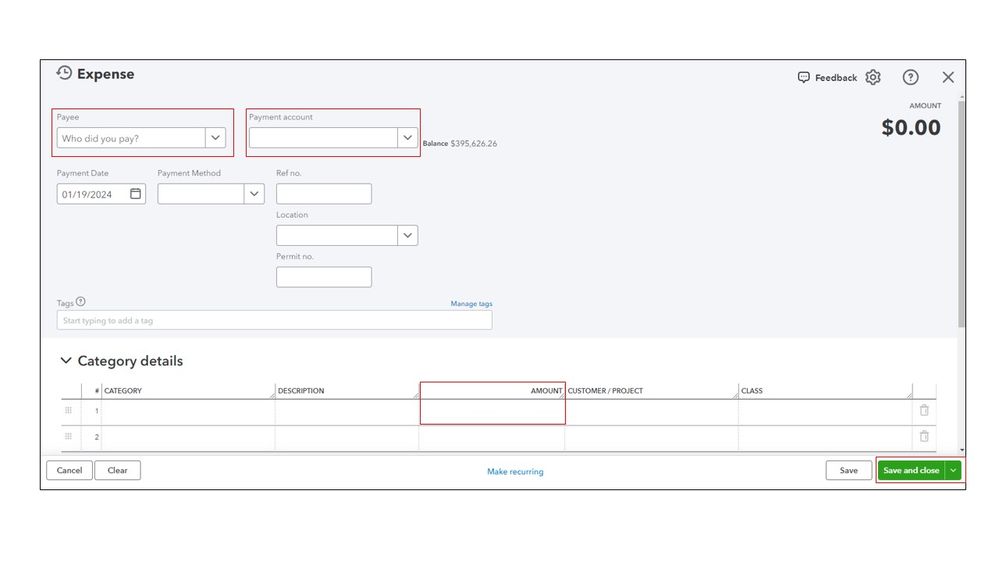Viewport: 999px width, 562px height.
Task: Click the Ref no. input field
Action: tap(323, 194)
